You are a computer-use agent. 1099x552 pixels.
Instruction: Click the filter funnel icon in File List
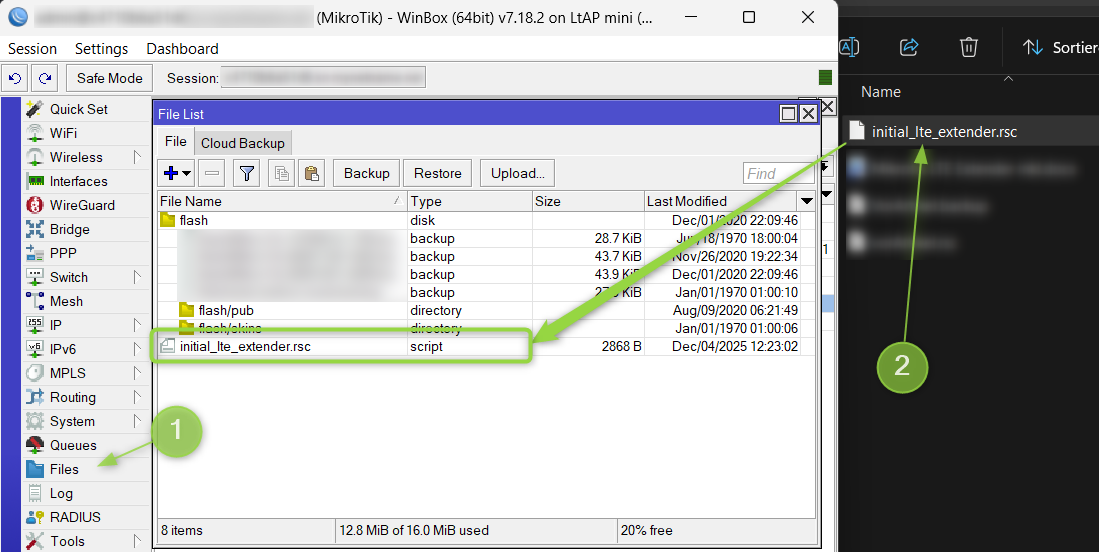click(x=247, y=173)
